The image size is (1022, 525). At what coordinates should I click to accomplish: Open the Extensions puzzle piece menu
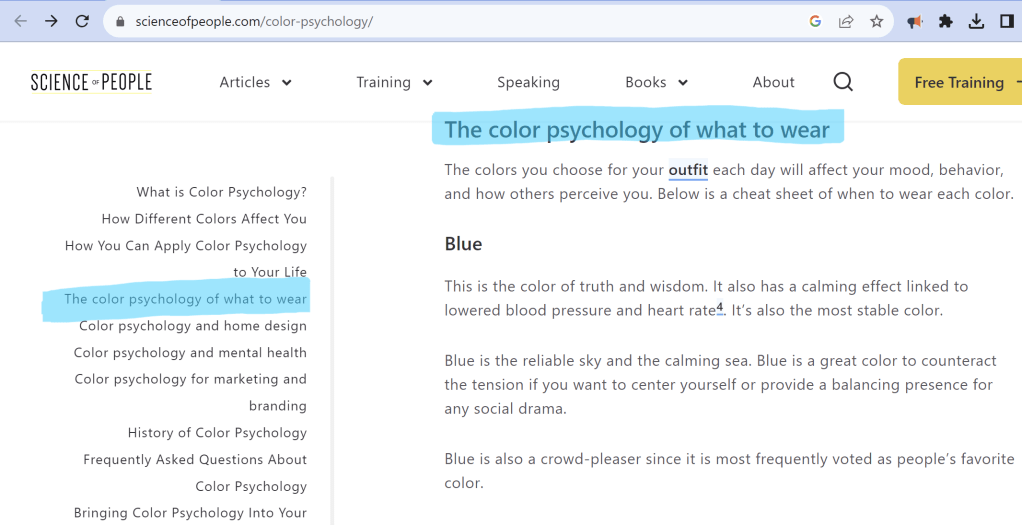click(x=945, y=21)
